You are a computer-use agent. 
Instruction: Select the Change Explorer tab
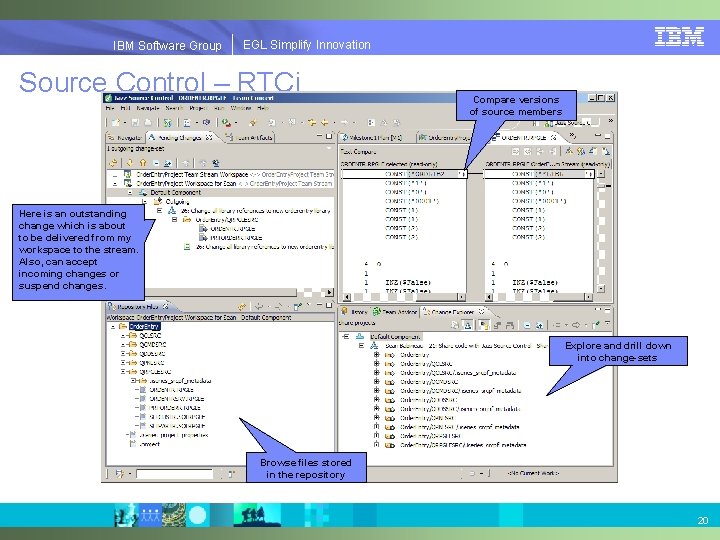pos(454,312)
